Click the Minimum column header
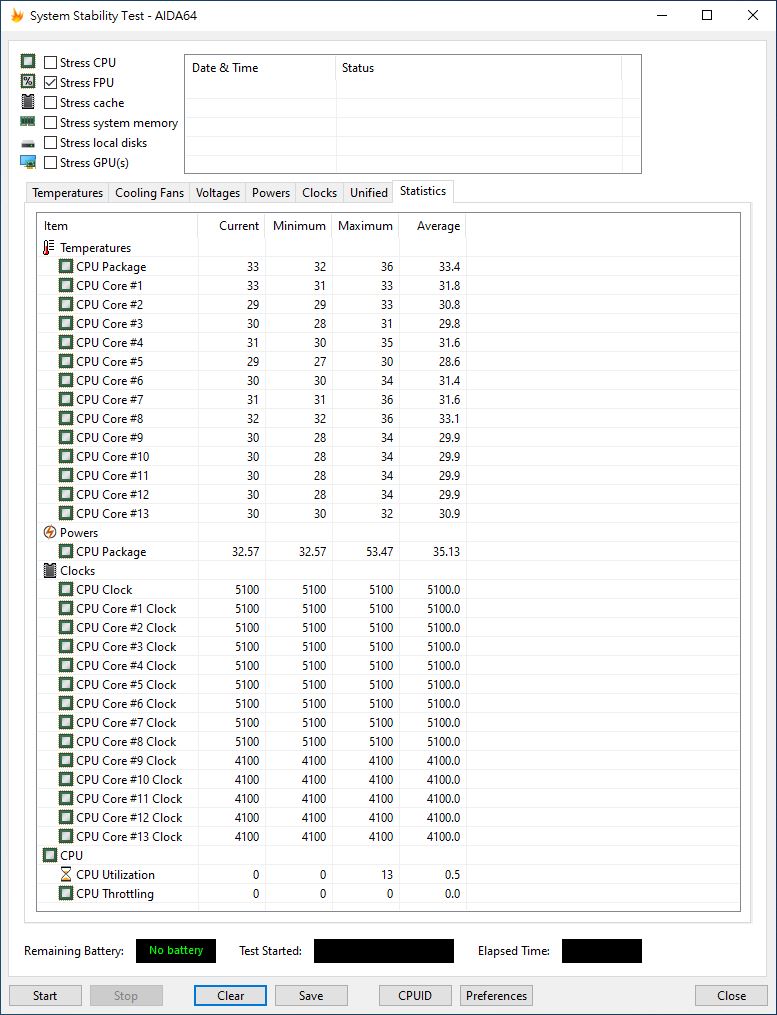 click(298, 226)
